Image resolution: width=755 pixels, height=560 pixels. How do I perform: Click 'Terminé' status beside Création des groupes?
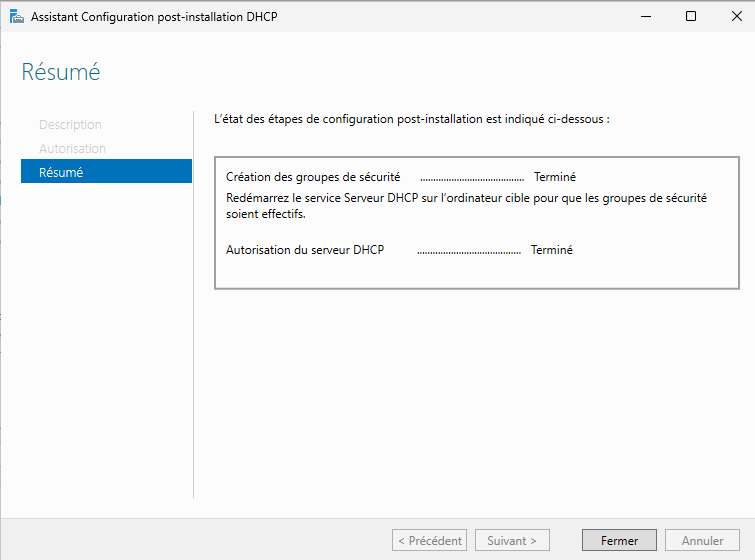tap(555, 177)
